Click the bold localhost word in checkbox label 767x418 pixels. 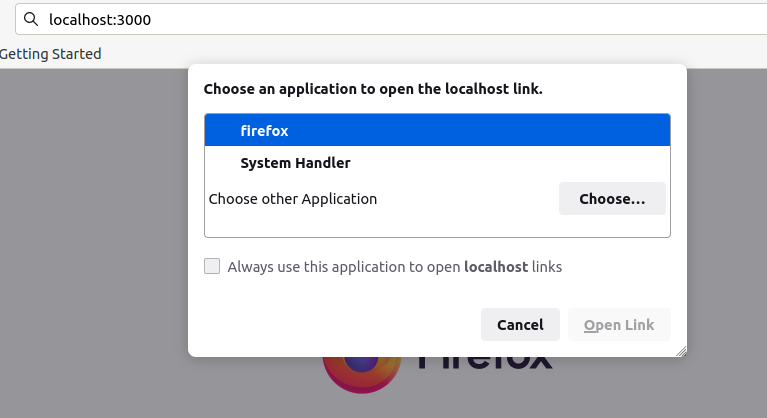(x=496, y=266)
